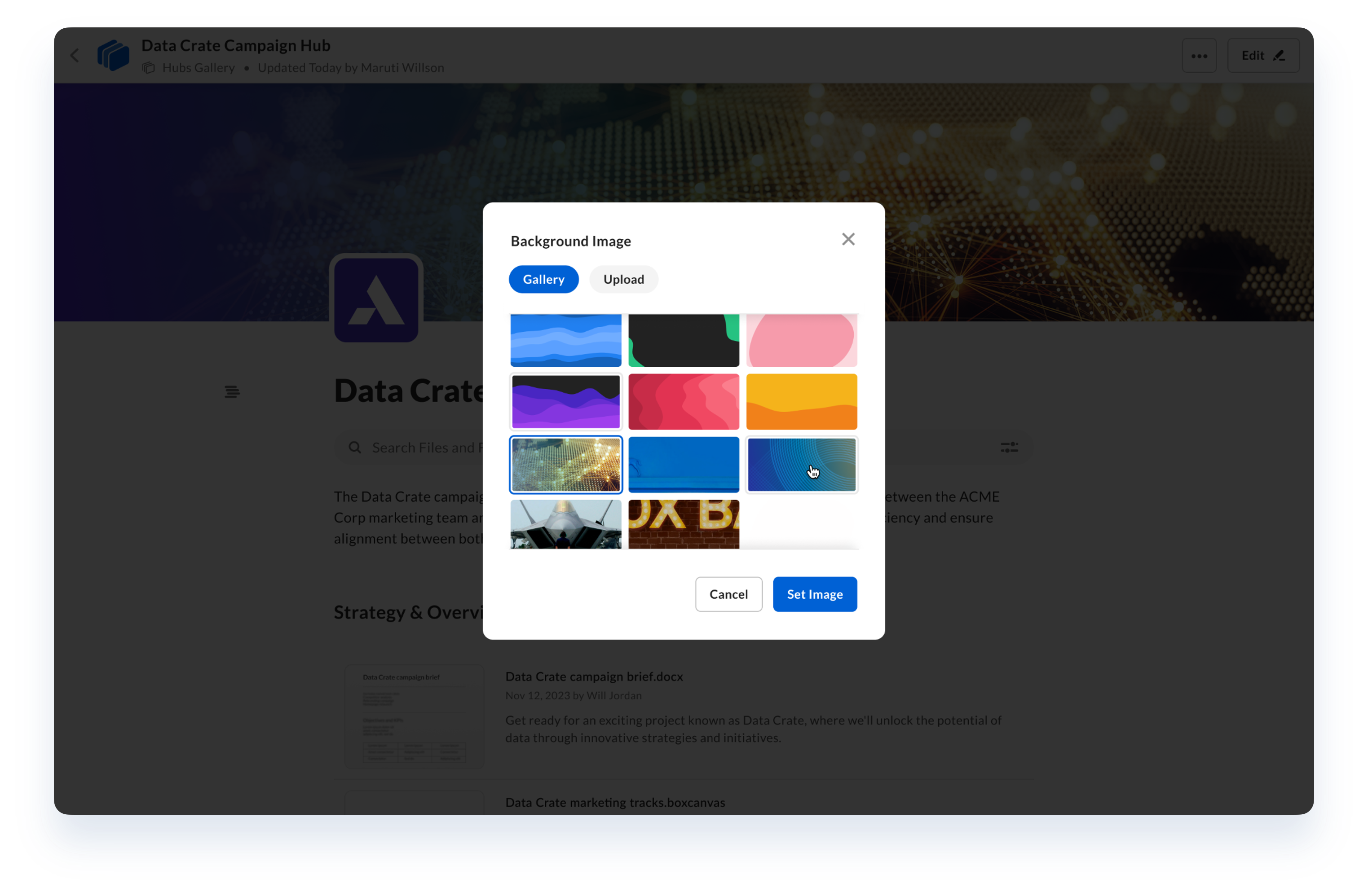The width and height of the screenshot is (1368, 896).
Task: Click 'Updated Today by Maruti Willson' text
Action: tap(351, 68)
